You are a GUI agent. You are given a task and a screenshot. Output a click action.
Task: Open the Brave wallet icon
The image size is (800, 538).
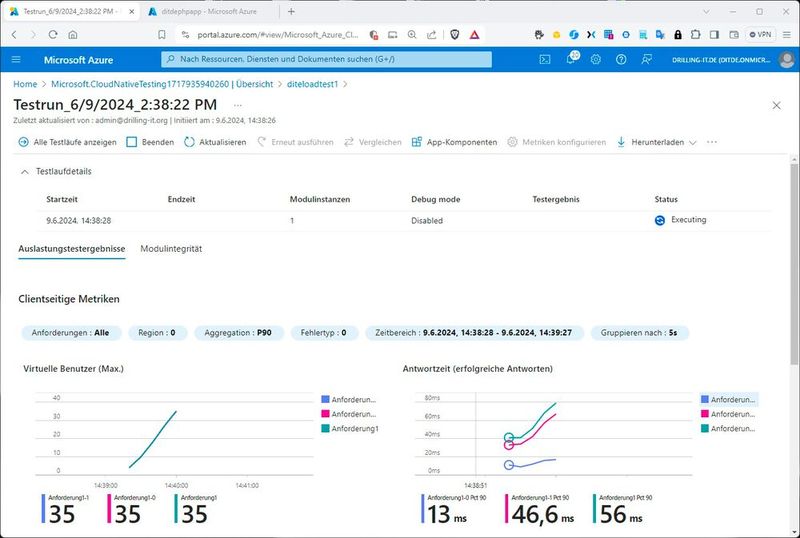coord(734,35)
